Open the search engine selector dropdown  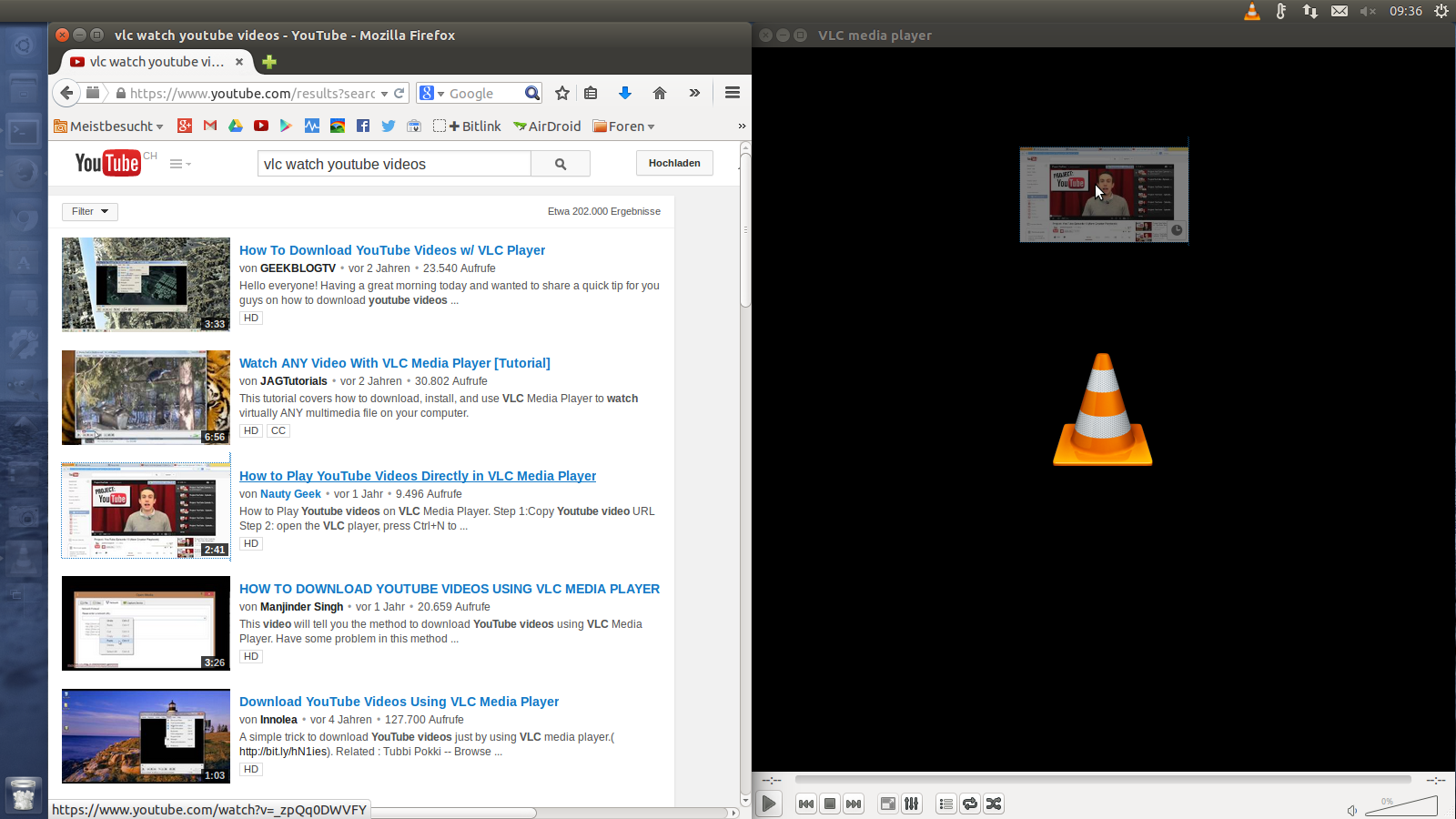pyautogui.click(x=432, y=93)
